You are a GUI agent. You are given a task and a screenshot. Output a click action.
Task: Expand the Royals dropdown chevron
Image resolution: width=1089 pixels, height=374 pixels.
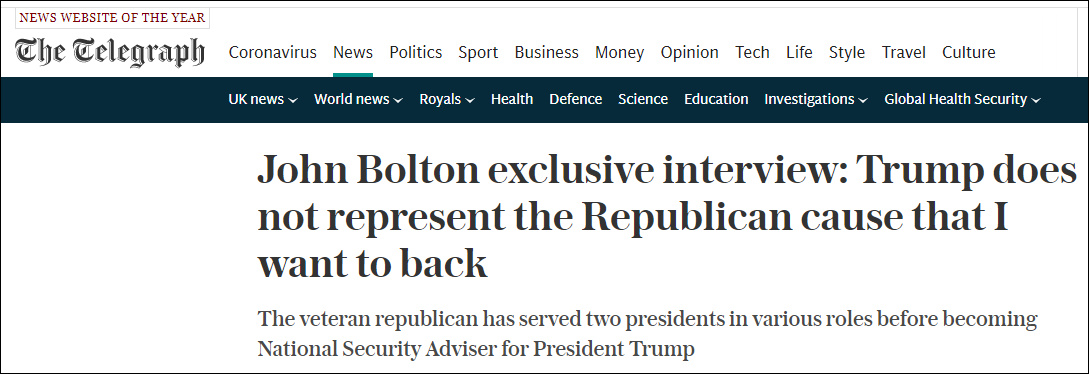(470, 100)
